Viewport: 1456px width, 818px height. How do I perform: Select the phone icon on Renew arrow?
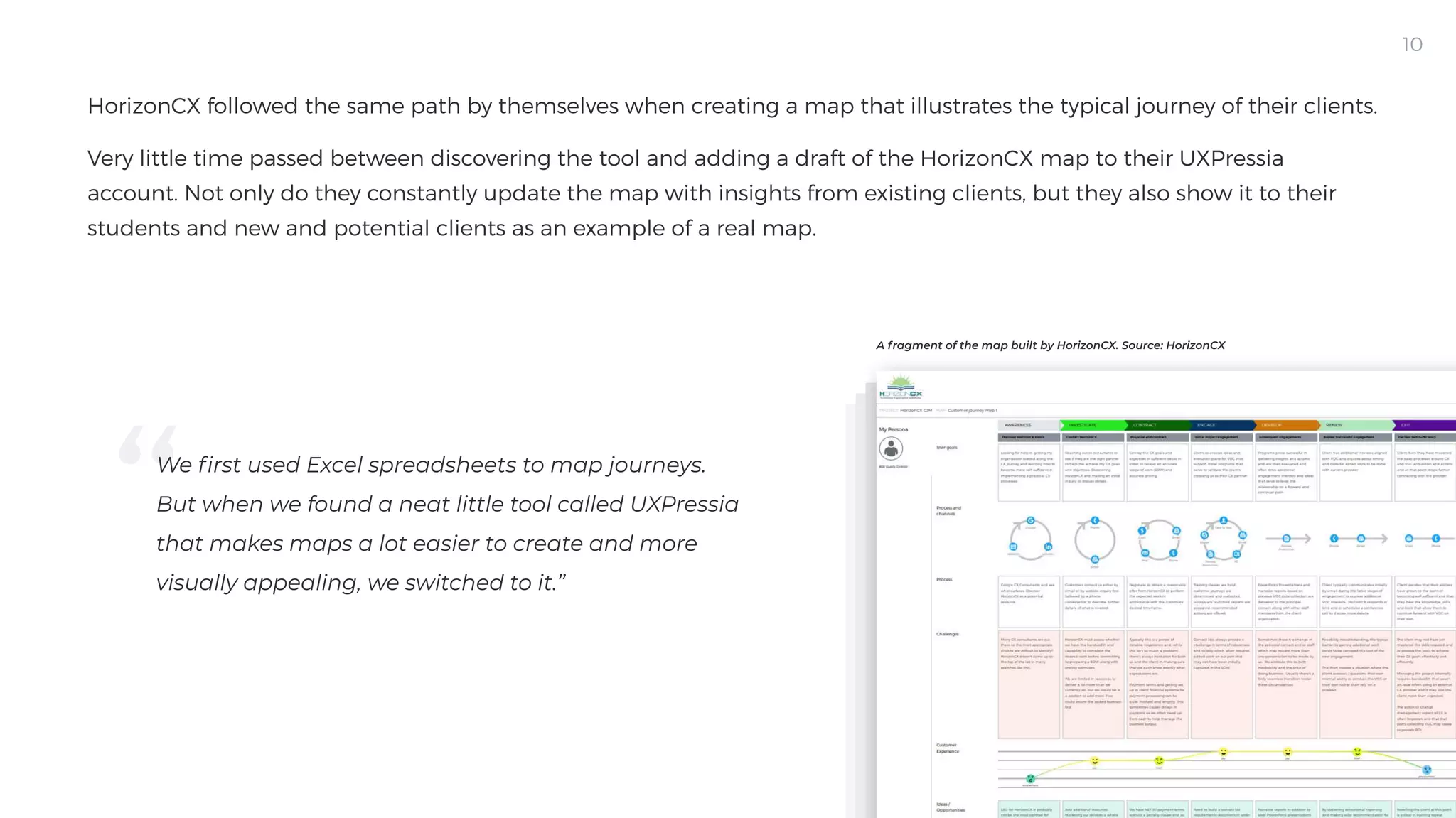(1334, 539)
